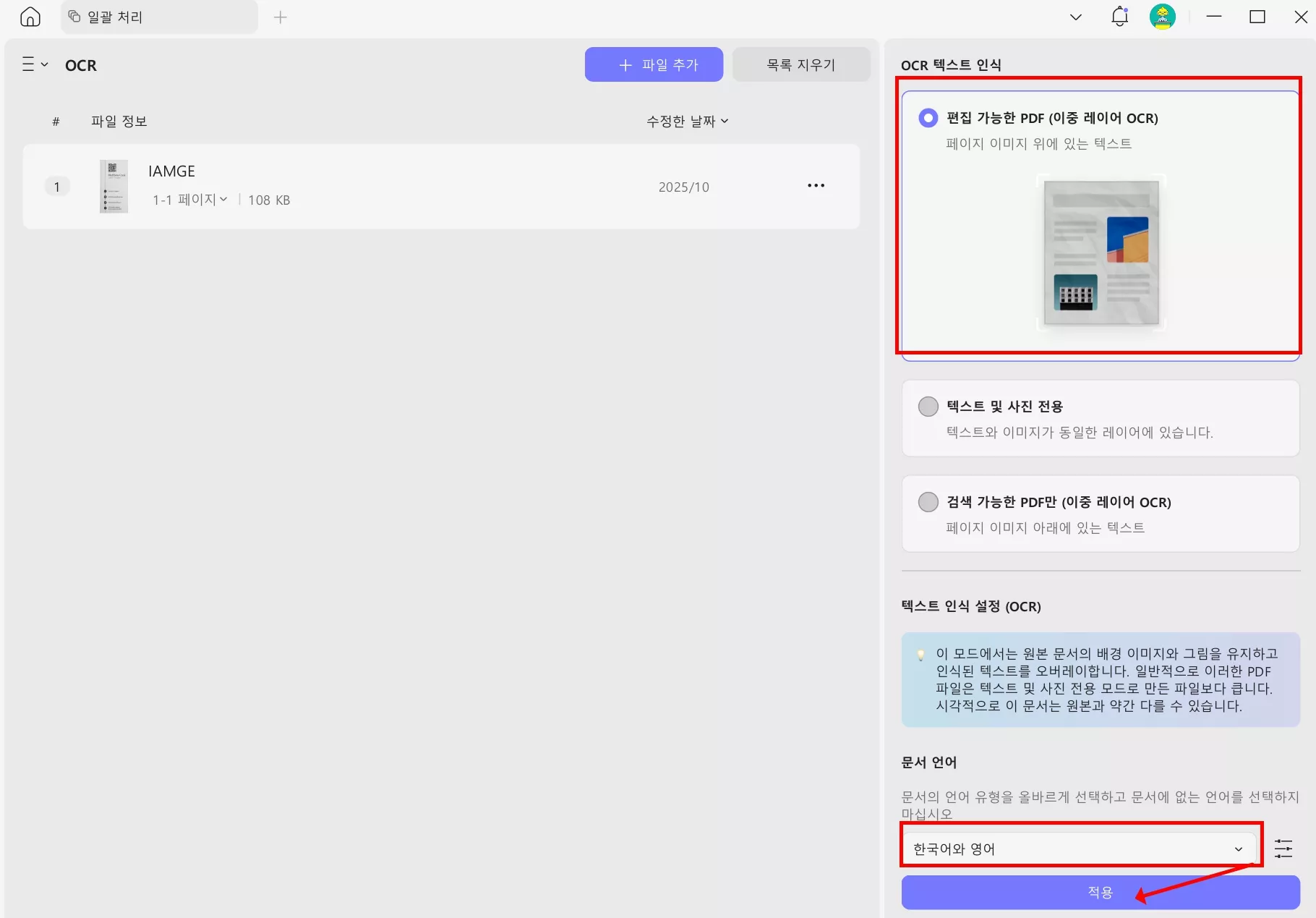Click the 목록 지우기 button
1316x918 pixels.
(800, 64)
